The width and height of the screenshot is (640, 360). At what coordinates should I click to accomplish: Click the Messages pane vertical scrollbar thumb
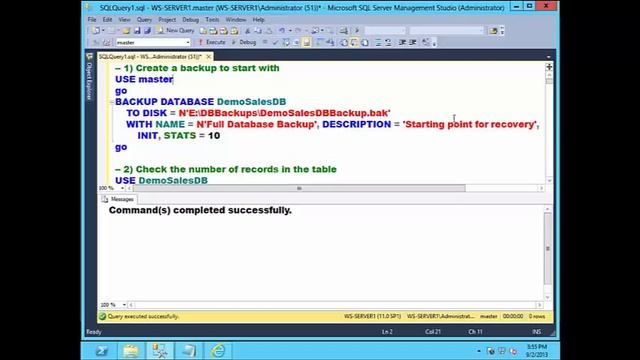548,248
